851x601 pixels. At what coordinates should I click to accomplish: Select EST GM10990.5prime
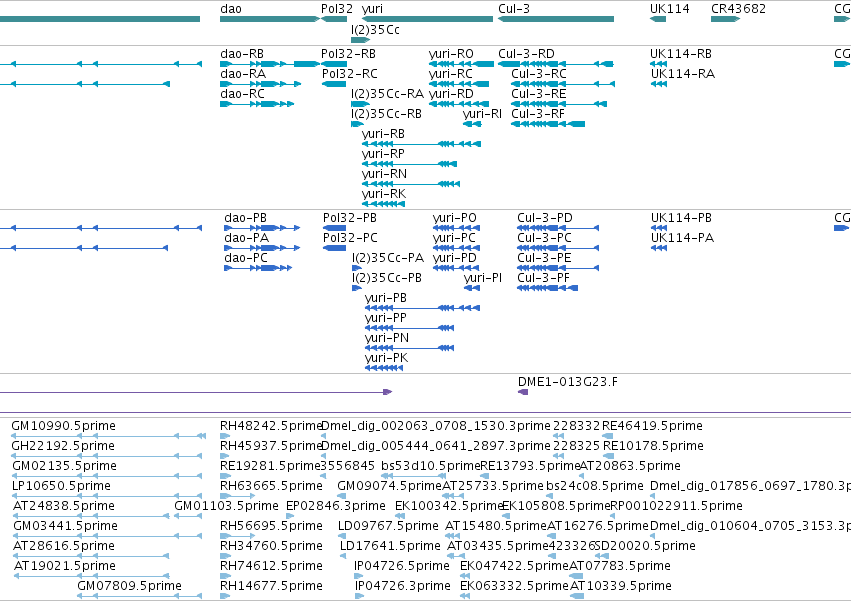(x=63, y=426)
